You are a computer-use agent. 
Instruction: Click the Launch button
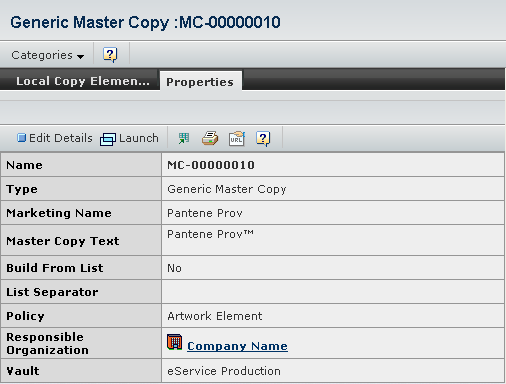pyautogui.click(x=129, y=138)
